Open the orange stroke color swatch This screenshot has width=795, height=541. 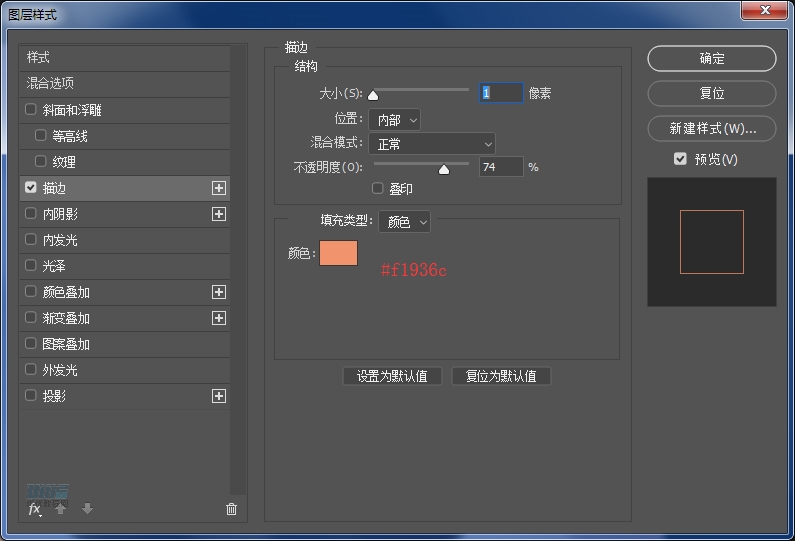(338, 253)
